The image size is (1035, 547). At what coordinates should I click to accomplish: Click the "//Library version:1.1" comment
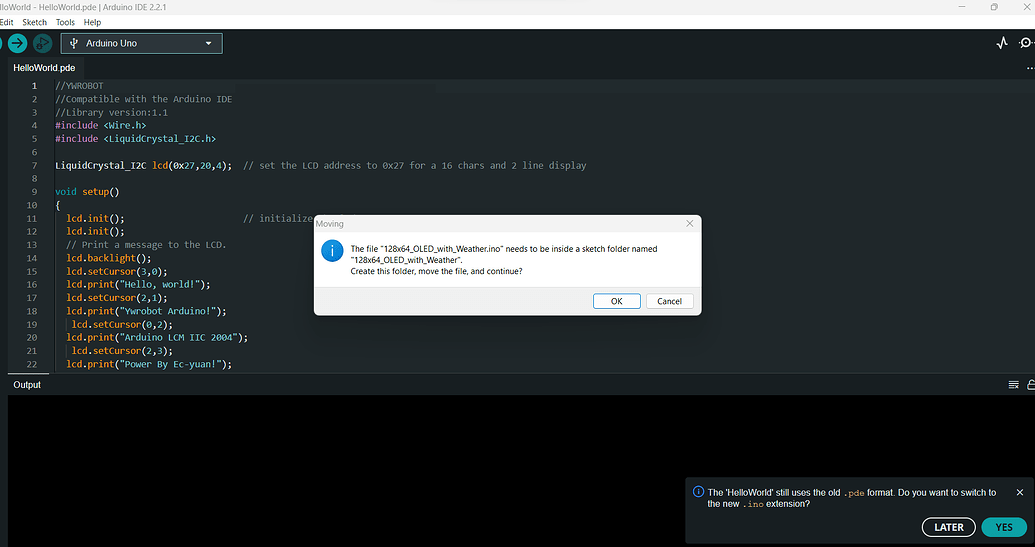click(x=112, y=112)
